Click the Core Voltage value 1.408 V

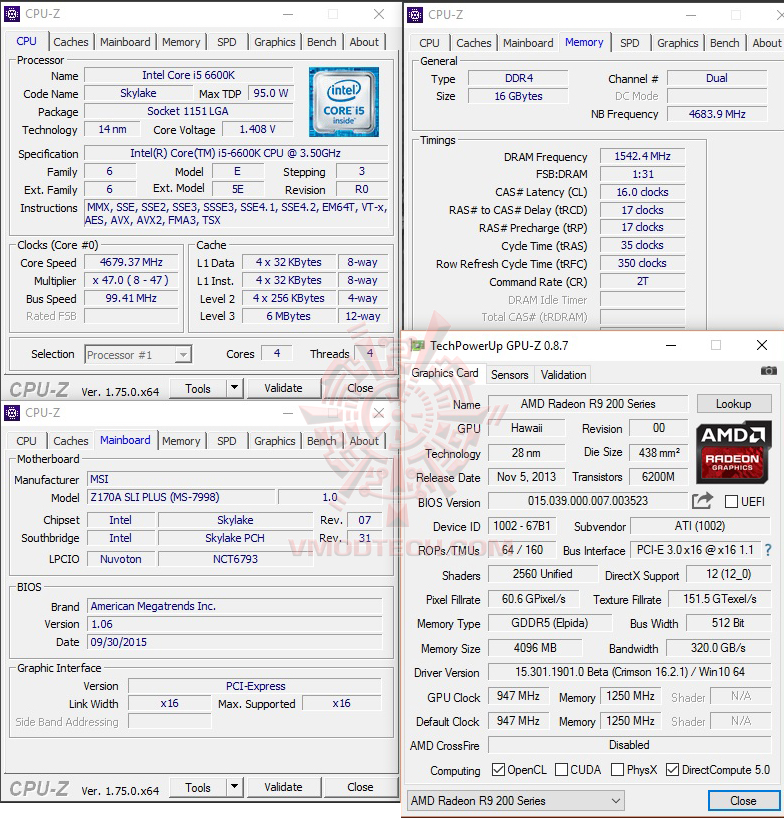[x=258, y=129]
